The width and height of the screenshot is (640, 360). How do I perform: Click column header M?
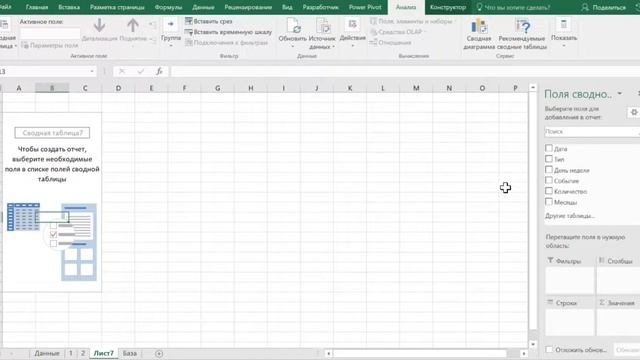[416, 88]
